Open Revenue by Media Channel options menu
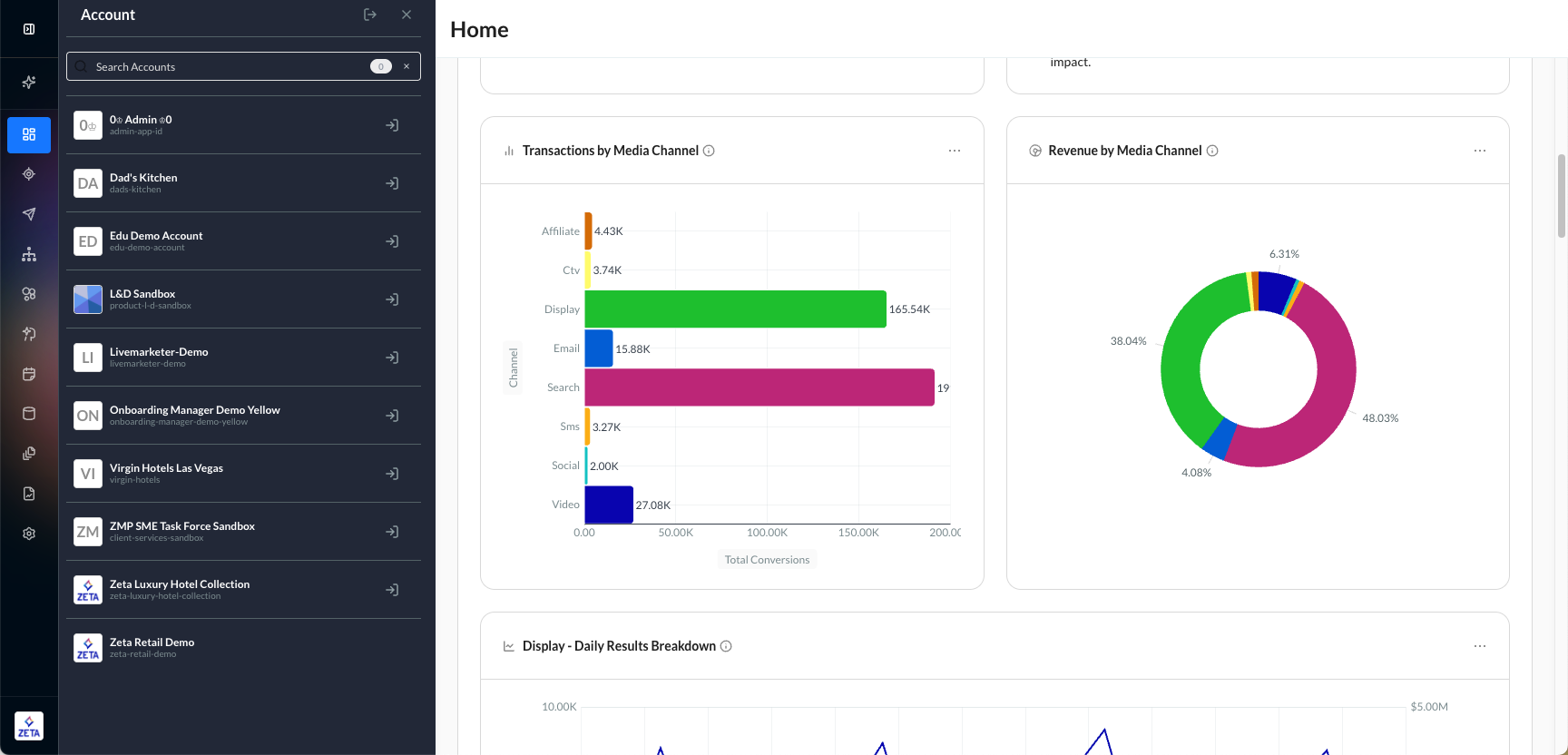The width and height of the screenshot is (1568, 755). (x=1479, y=151)
